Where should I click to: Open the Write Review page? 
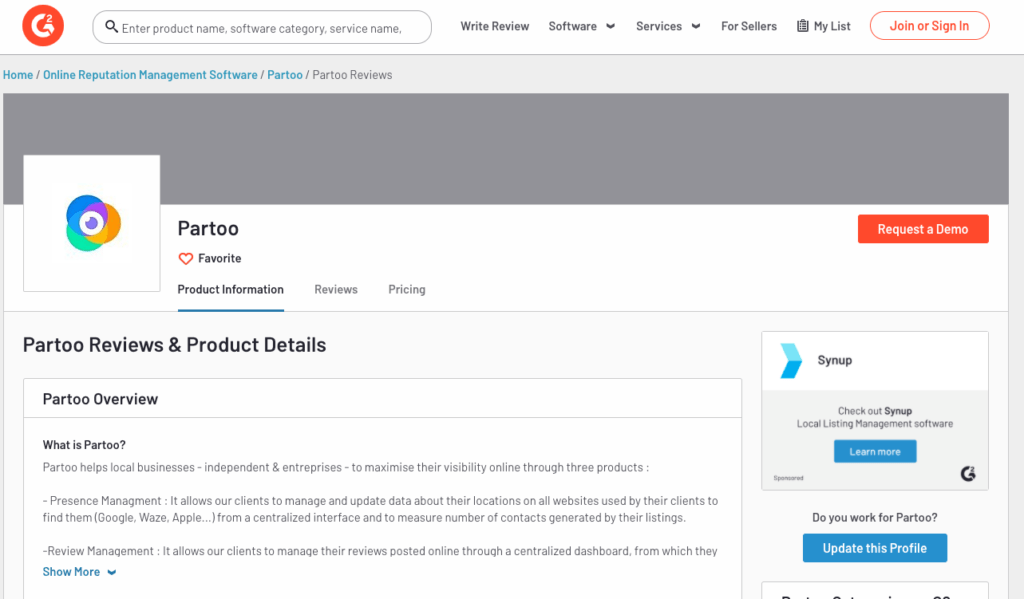point(494,26)
